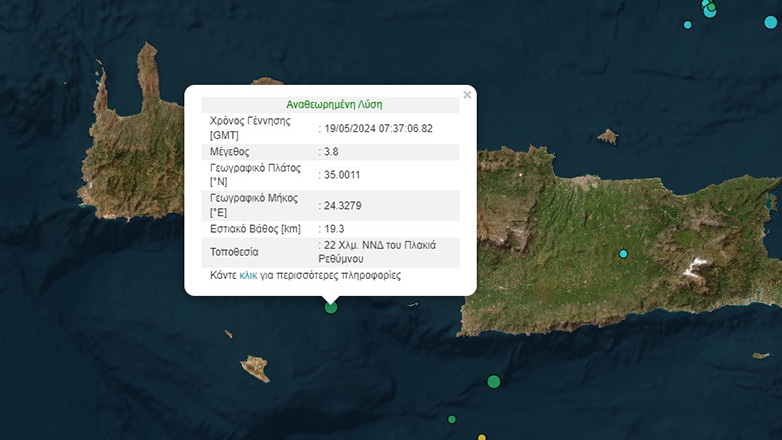Select the cyan earthquake marker on eastern Crete
Viewport: 782px width, 440px height.
(623, 254)
